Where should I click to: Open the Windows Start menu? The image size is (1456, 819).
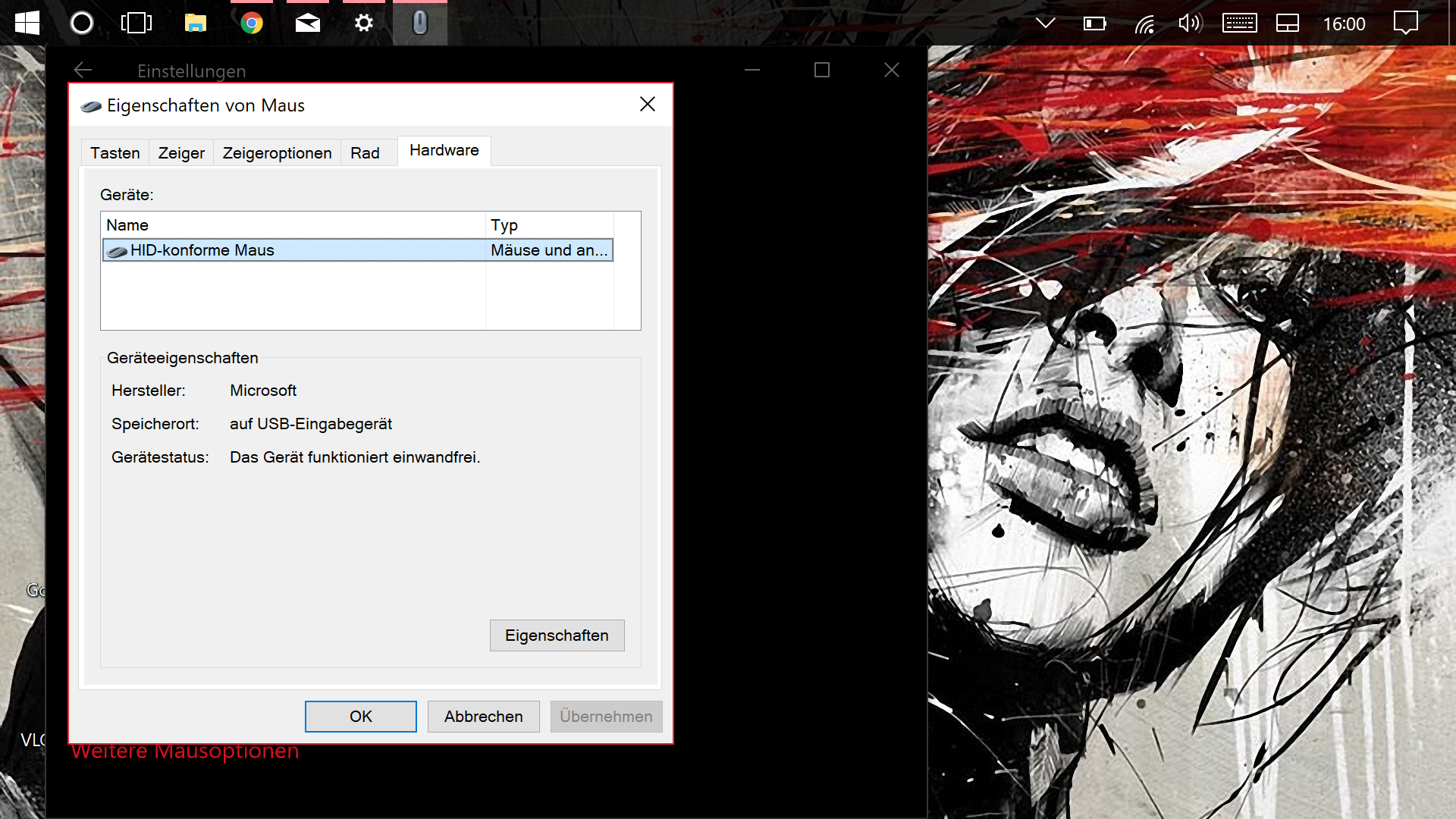pyautogui.click(x=27, y=23)
